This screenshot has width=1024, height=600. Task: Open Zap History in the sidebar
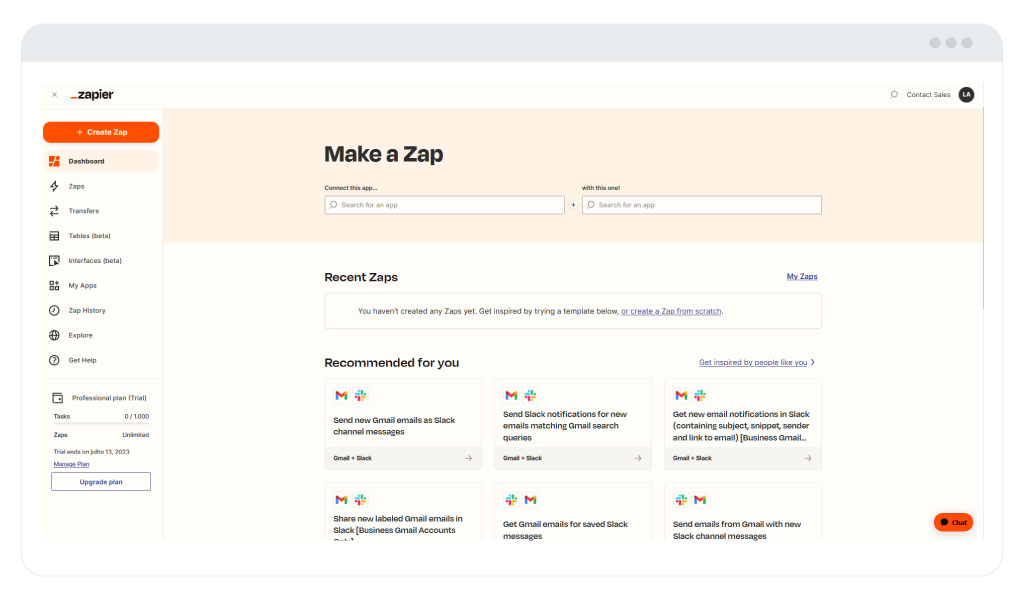click(x=101, y=311)
